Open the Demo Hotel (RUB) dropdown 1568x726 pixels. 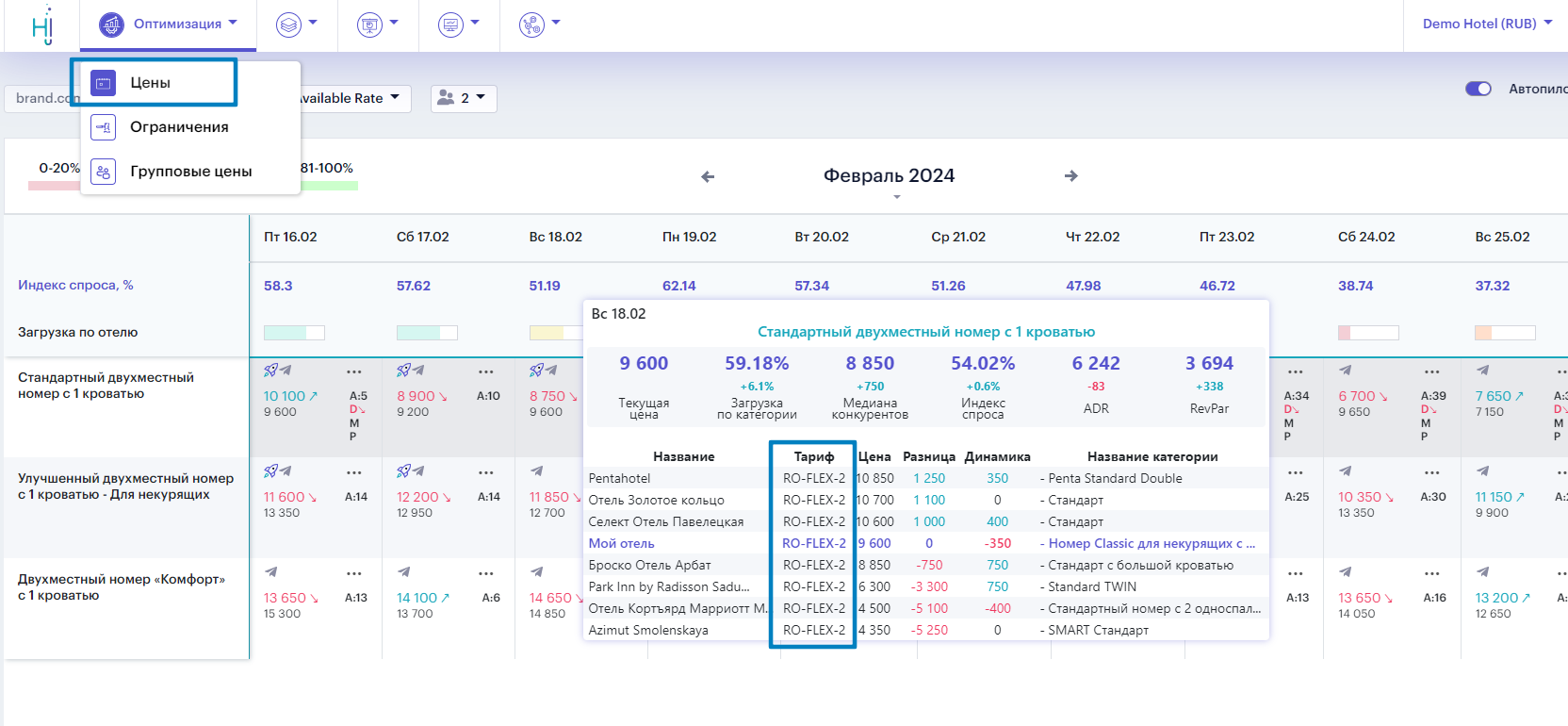click(x=1487, y=24)
